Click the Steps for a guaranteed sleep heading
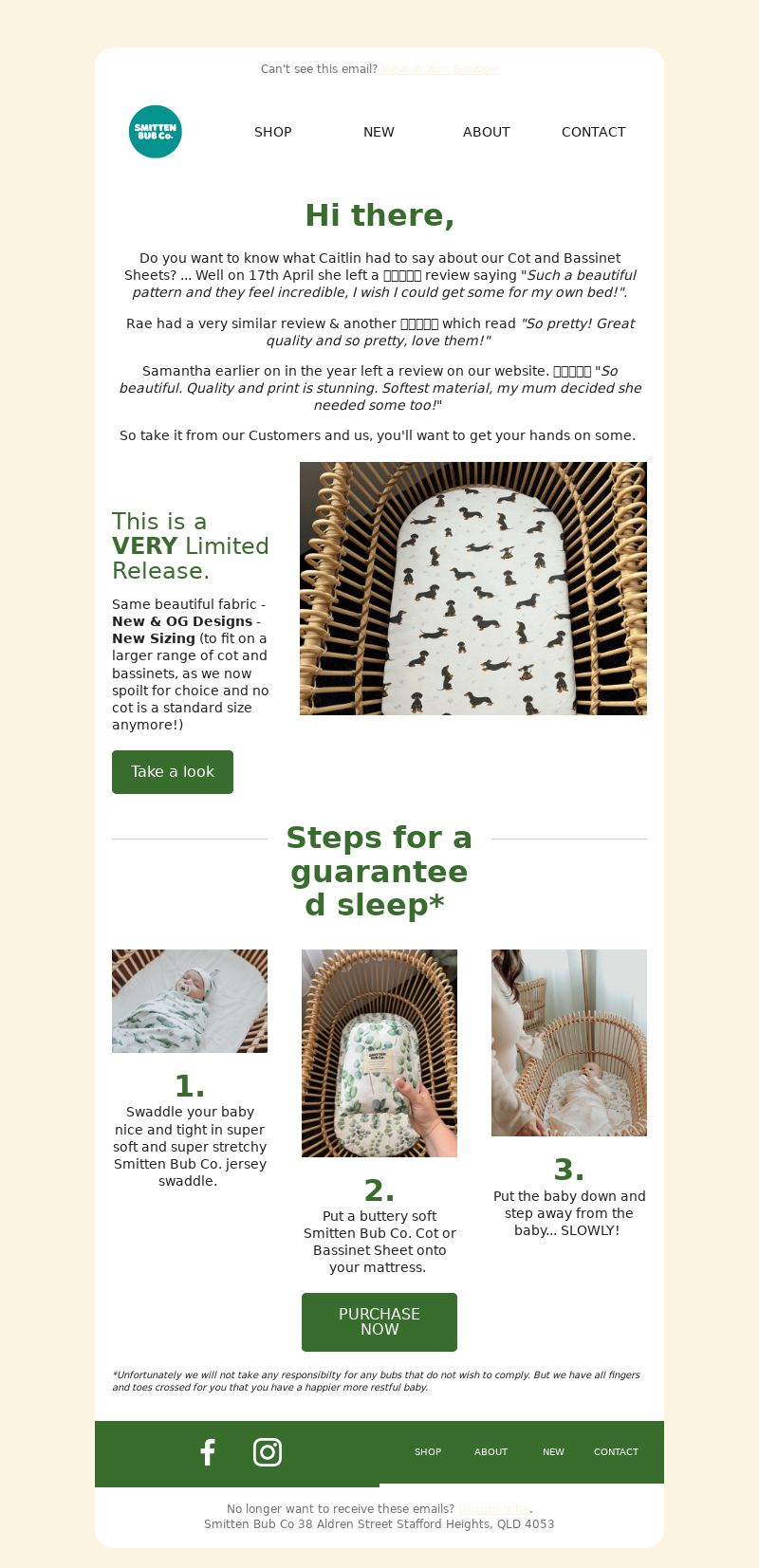 (379, 872)
